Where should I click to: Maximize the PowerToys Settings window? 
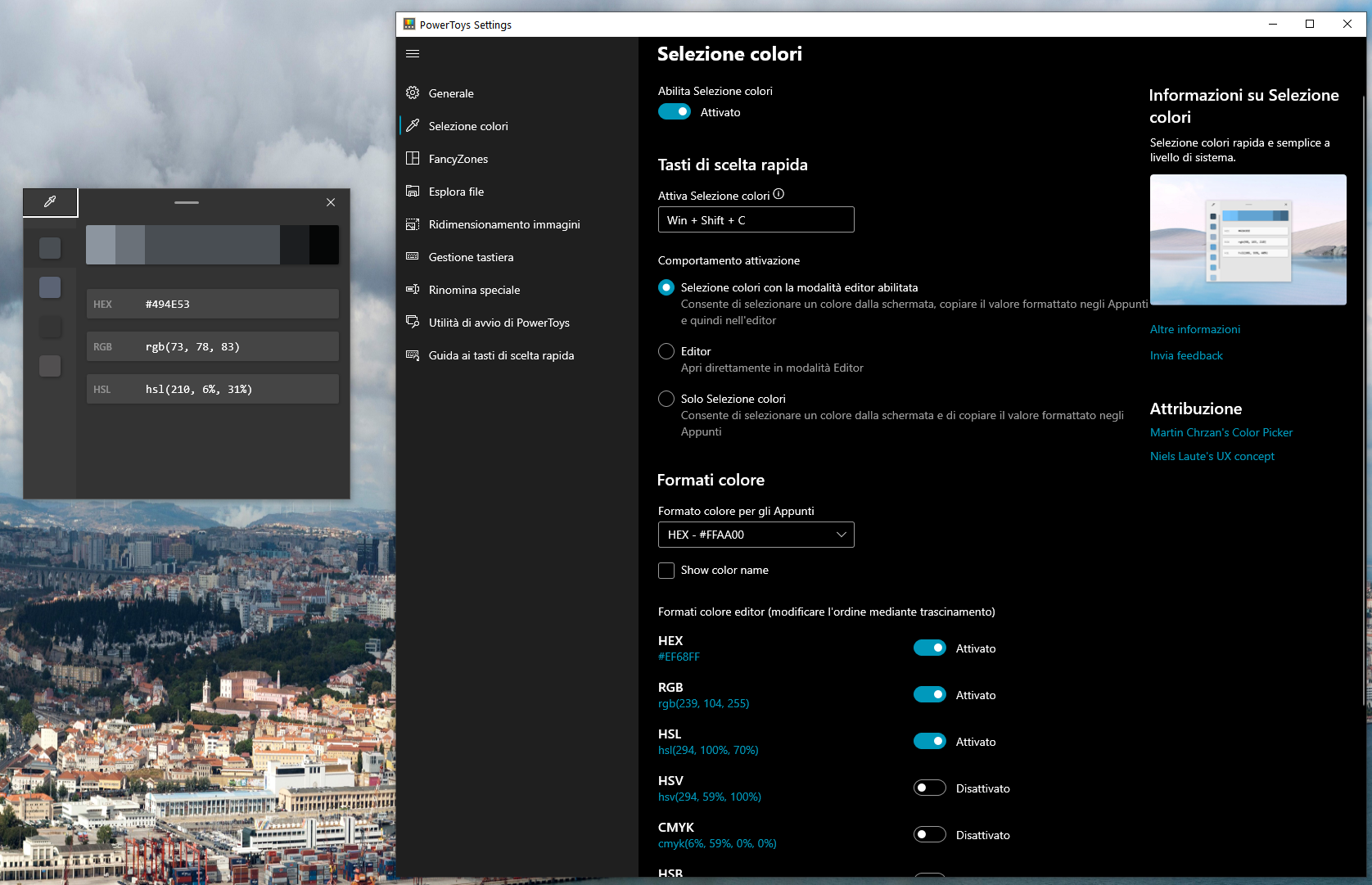(x=1310, y=24)
